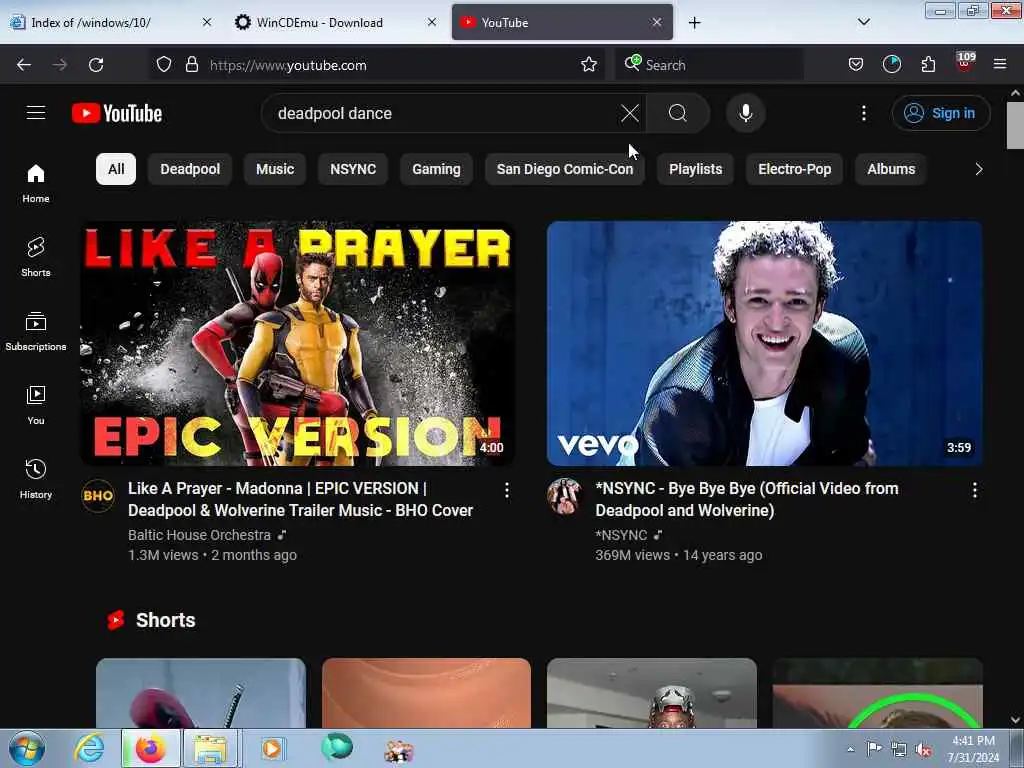Click the magnifier search button
1024x768 pixels.
click(x=678, y=113)
